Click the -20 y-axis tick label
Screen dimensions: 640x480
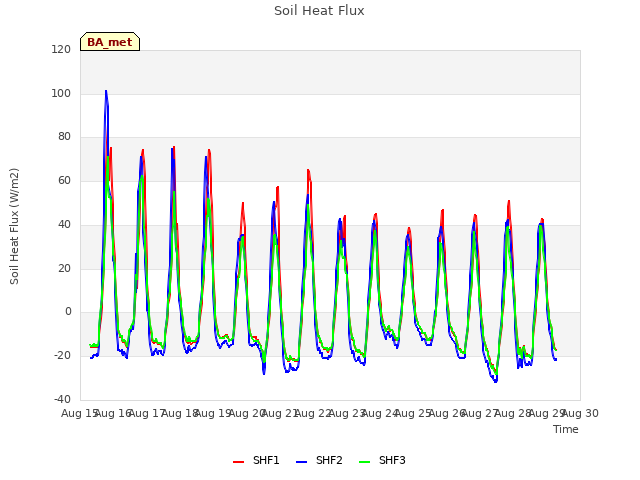[62, 356]
